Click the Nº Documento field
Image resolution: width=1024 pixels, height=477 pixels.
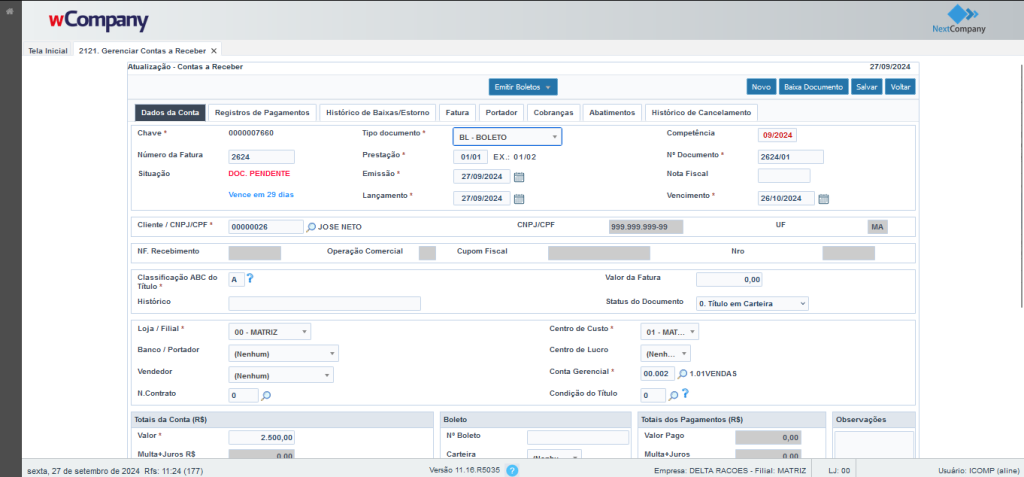[790, 157]
